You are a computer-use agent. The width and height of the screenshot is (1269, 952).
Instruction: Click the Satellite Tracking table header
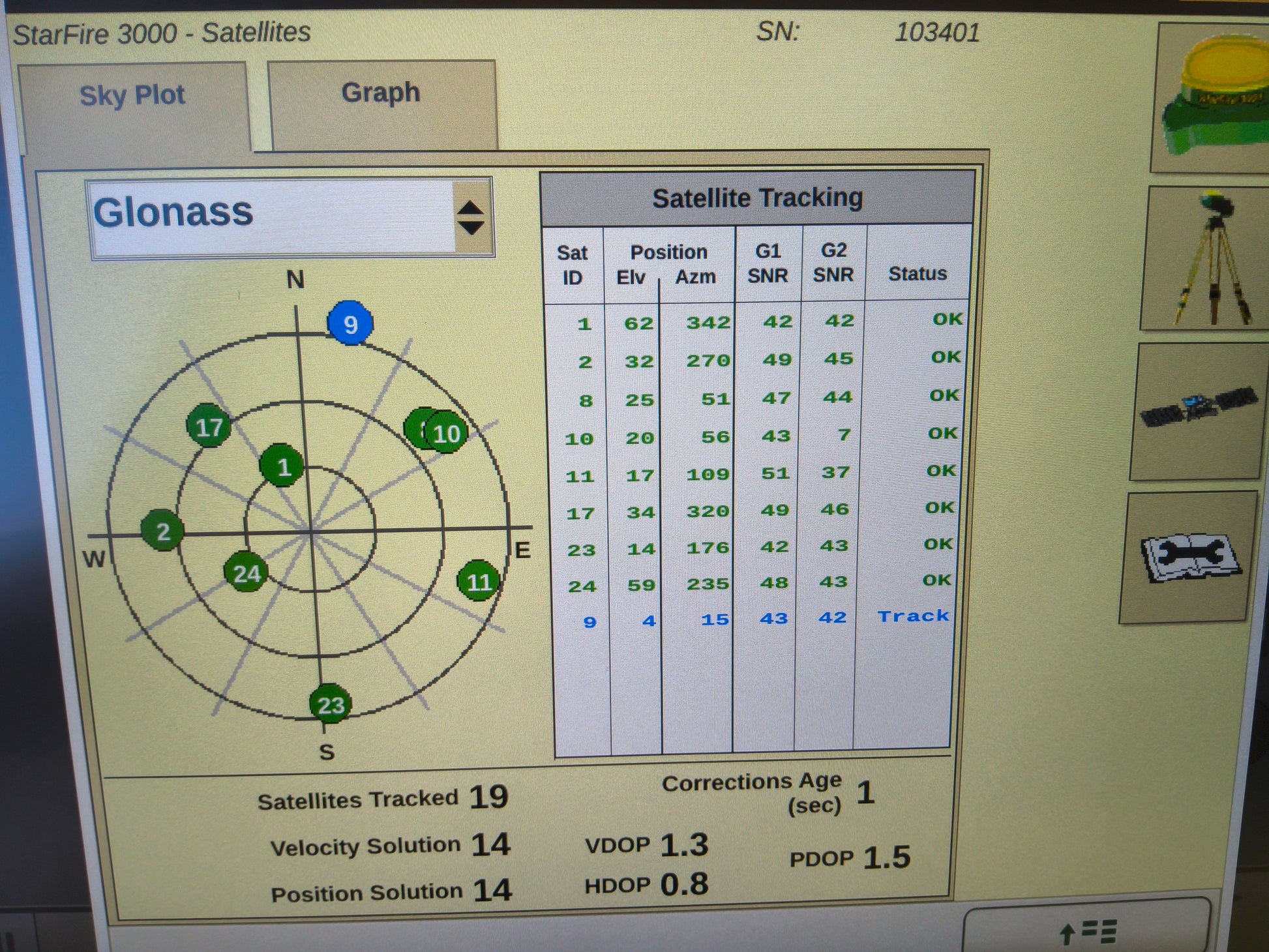[x=757, y=198]
